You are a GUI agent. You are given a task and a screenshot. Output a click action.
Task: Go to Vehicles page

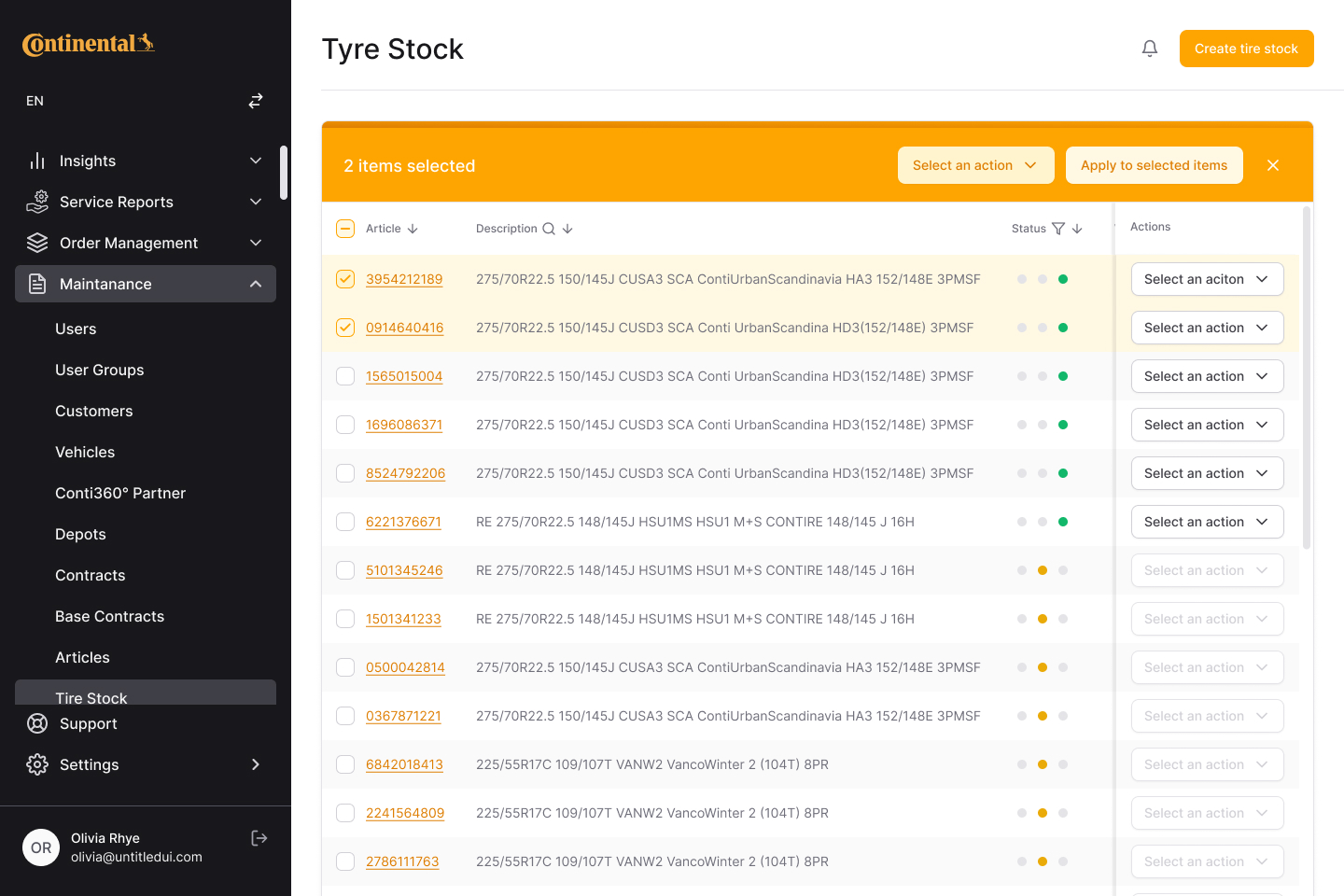point(85,452)
